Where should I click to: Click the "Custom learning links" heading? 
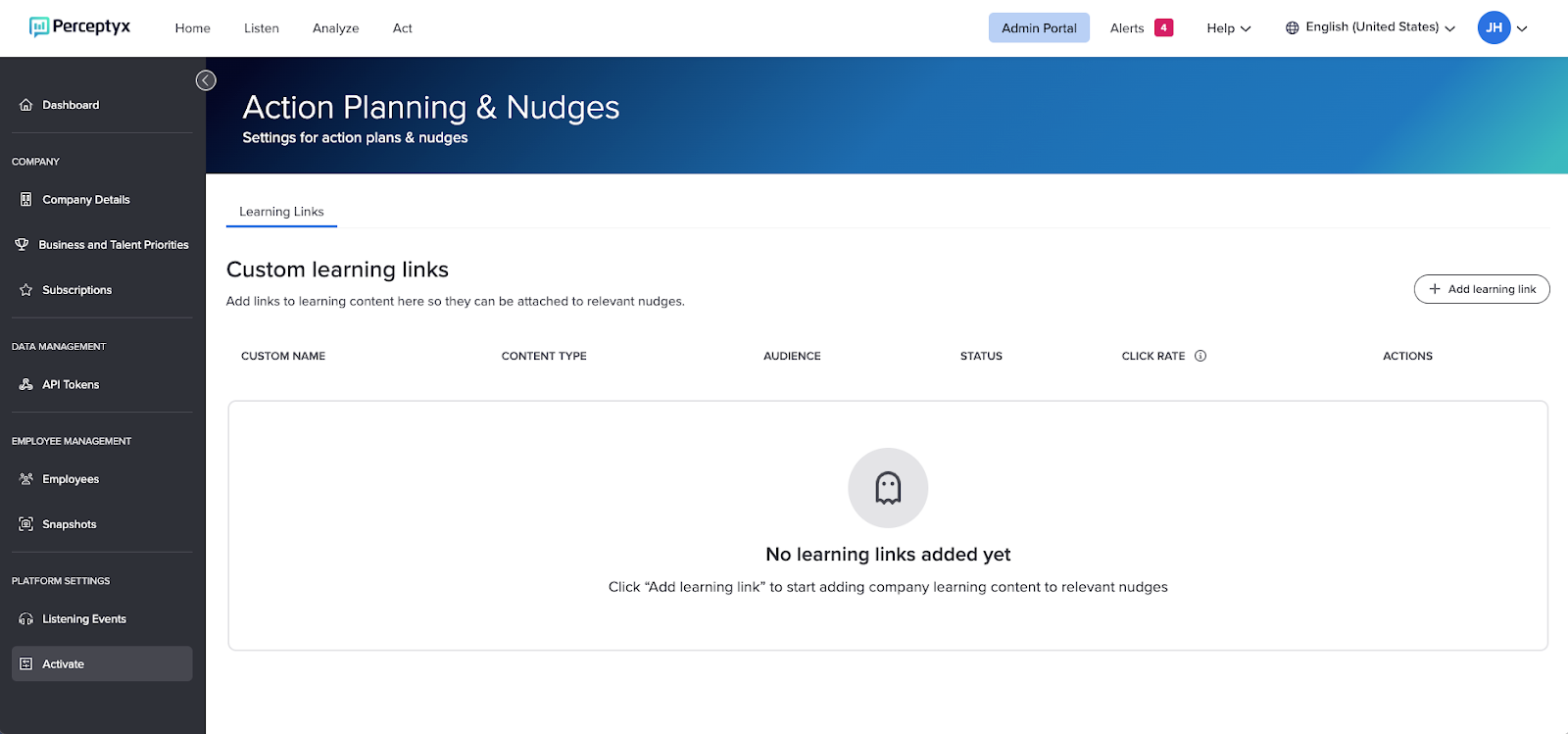337,269
